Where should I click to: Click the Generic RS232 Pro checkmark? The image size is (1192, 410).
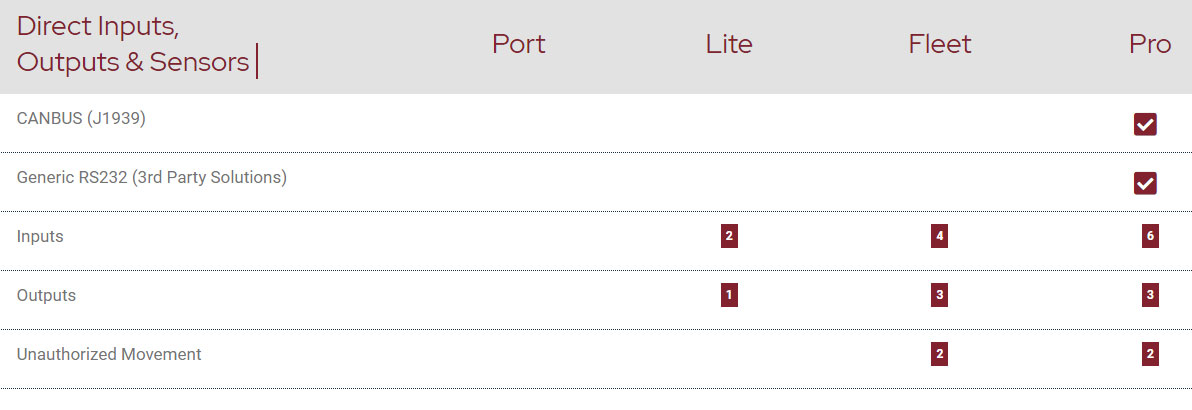(x=1145, y=183)
